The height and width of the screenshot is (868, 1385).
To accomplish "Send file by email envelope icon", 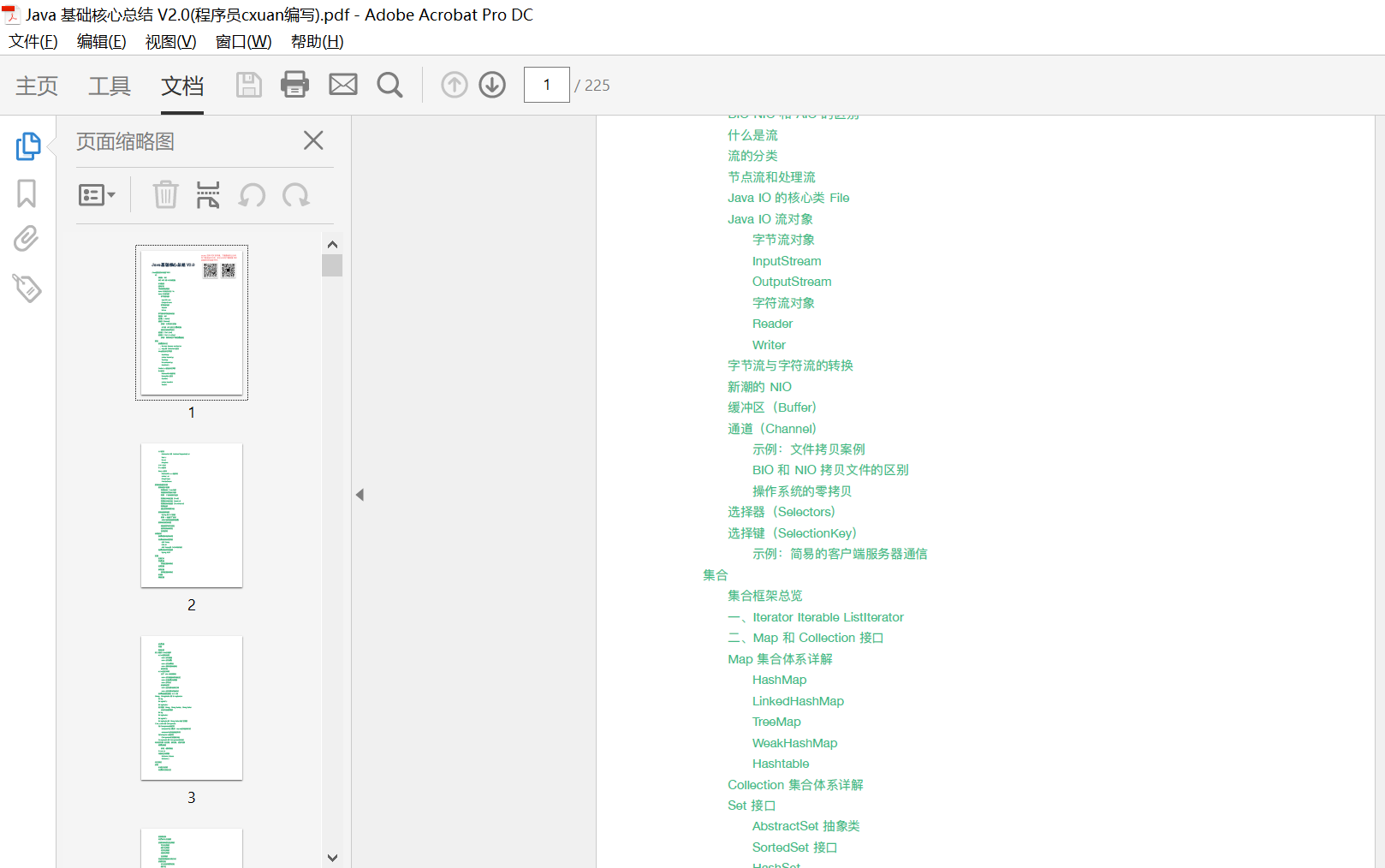I will pos(343,84).
